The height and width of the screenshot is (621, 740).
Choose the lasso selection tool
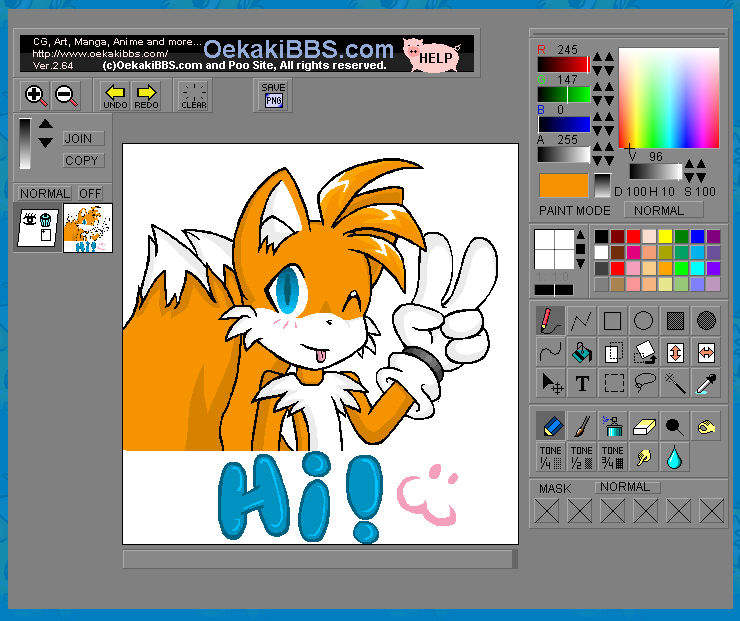click(x=644, y=383)
